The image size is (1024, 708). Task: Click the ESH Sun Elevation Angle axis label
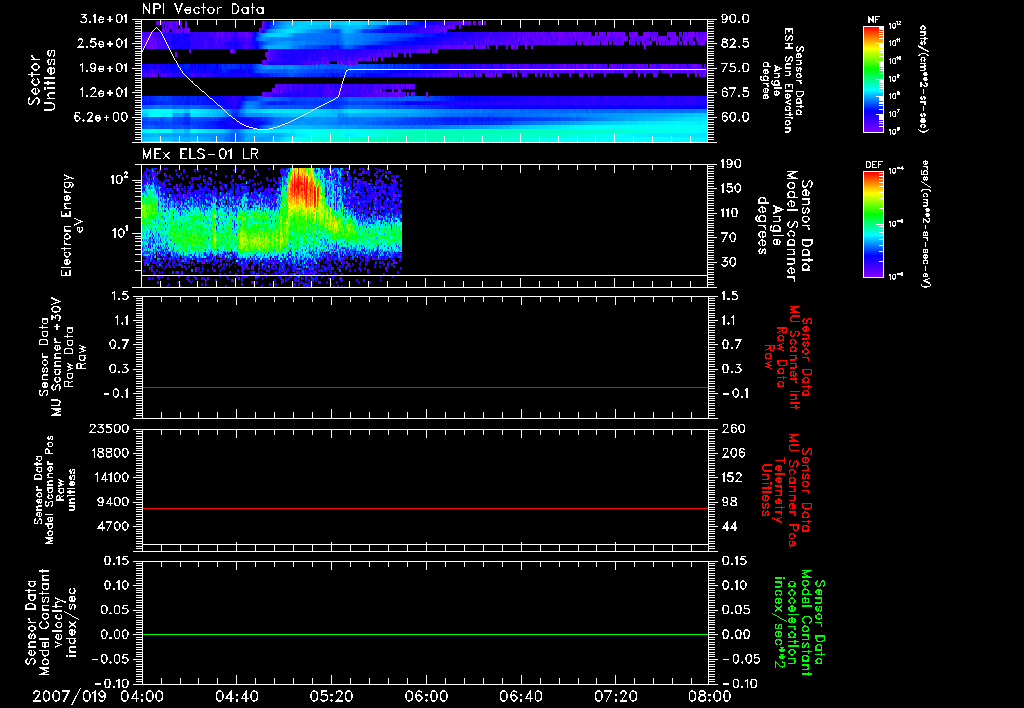[x=784, y=80]
